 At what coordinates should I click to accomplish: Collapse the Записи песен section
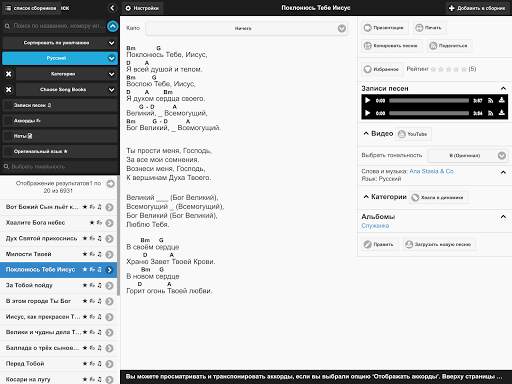pos(503,88)
